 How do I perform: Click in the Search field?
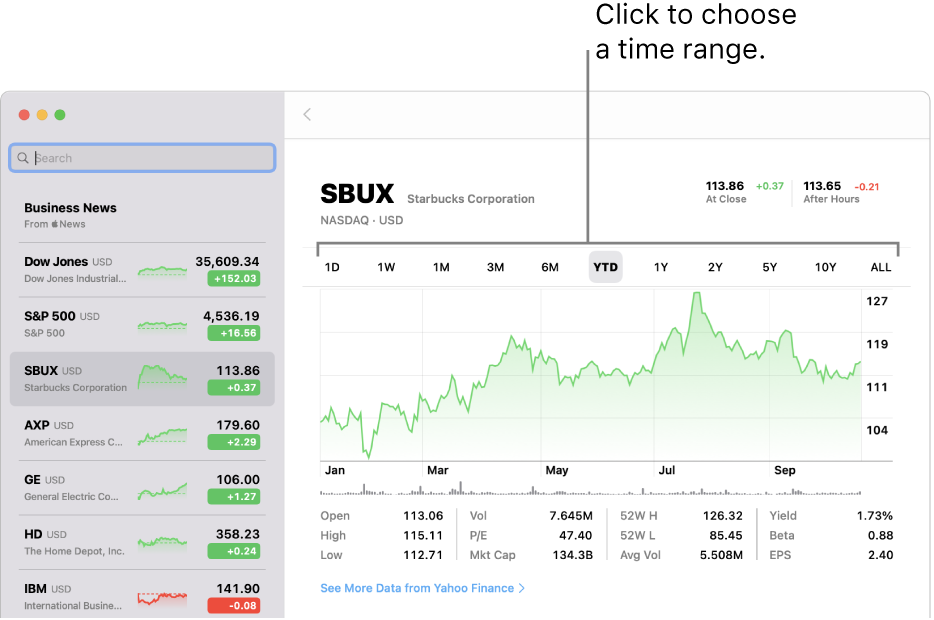click(x=150, y=158)
